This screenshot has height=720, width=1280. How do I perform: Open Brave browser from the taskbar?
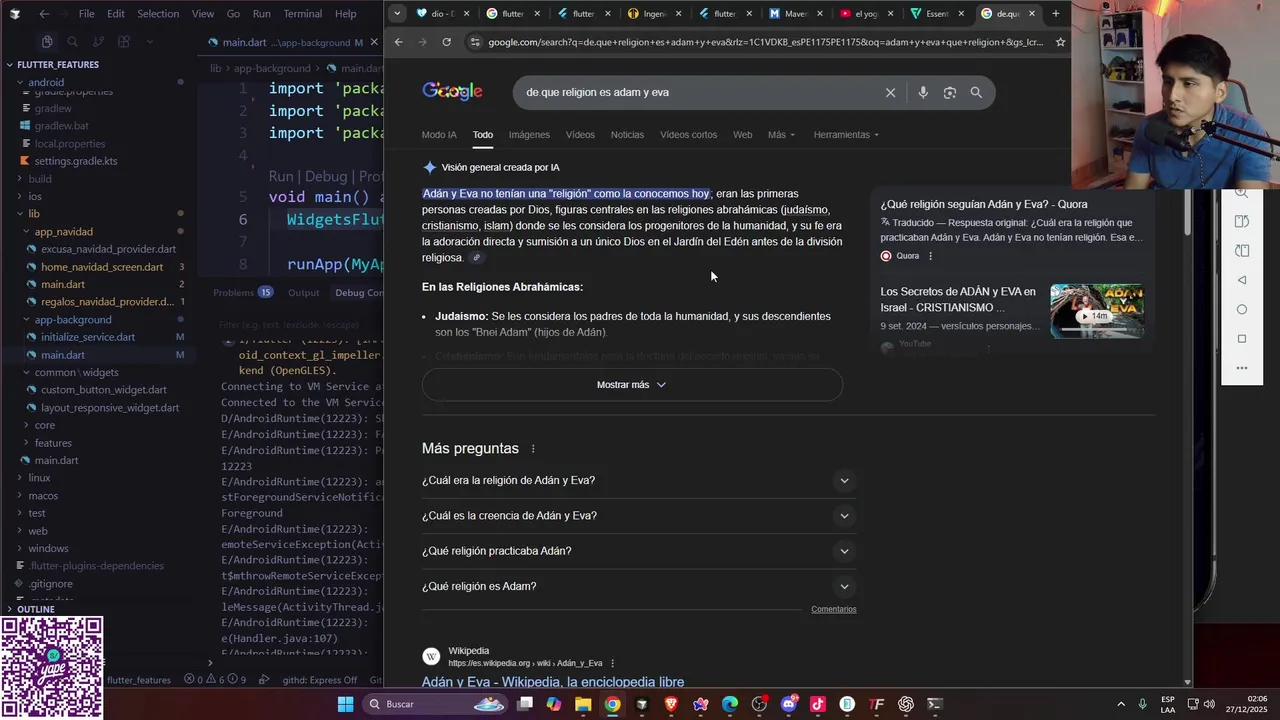tap(671, 704)
